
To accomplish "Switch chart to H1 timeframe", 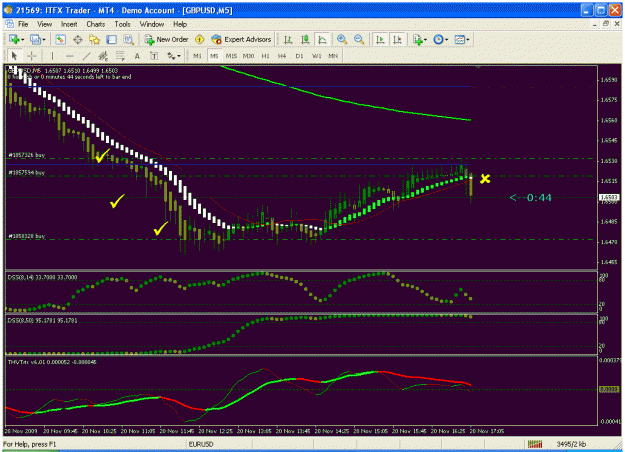I will tap(265, 56).
